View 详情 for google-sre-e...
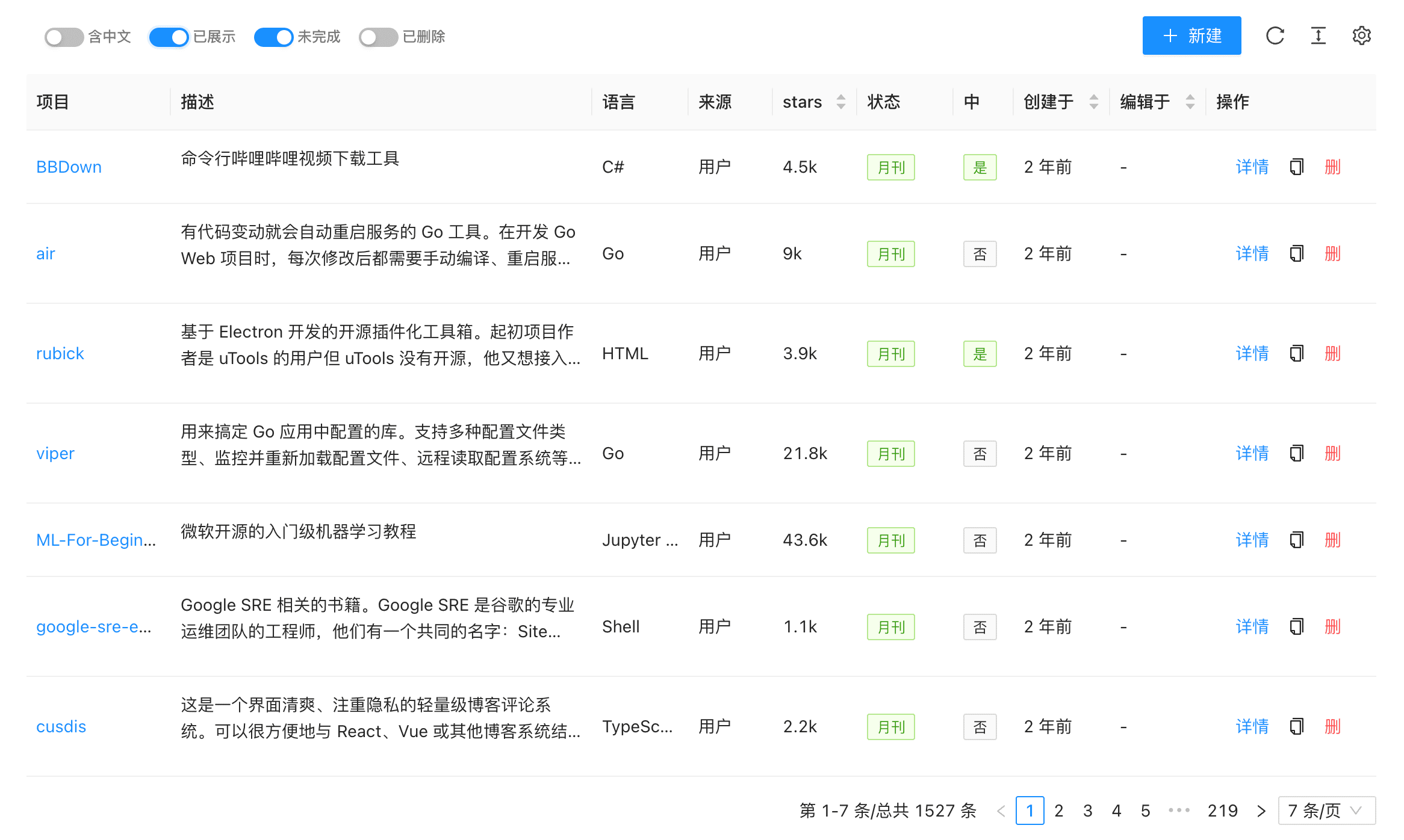The height and width of the screenshot is (840, 1404). [1252, 626]
